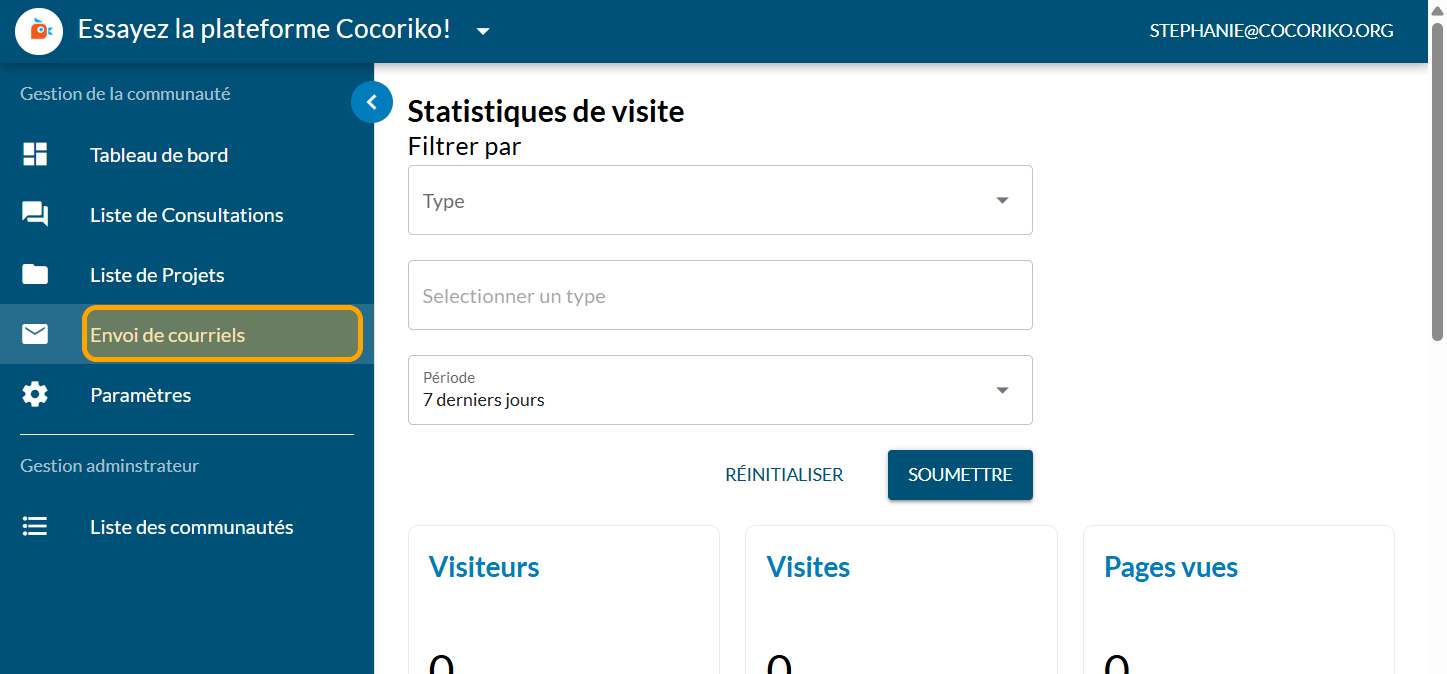This screenshot has height=674, width=1447.
Task: Click the RÉINITIALISER button
Action: [784, 475]
